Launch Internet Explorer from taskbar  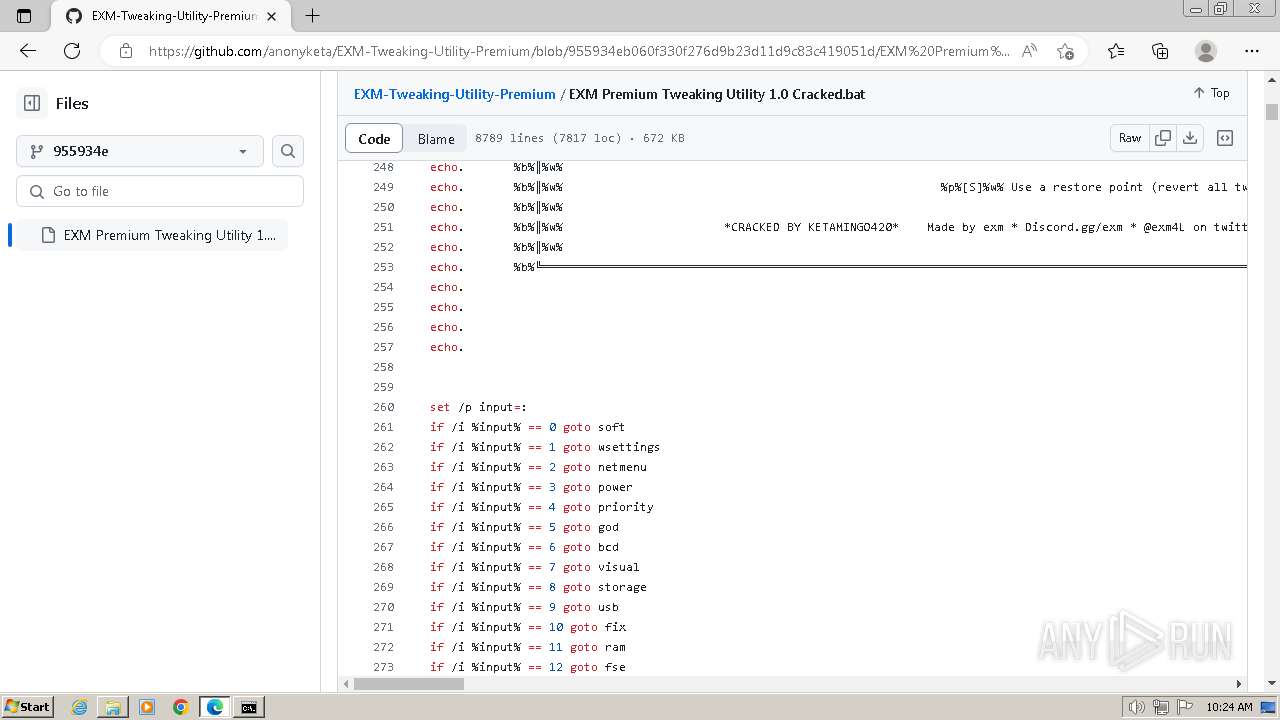[80, 707]
